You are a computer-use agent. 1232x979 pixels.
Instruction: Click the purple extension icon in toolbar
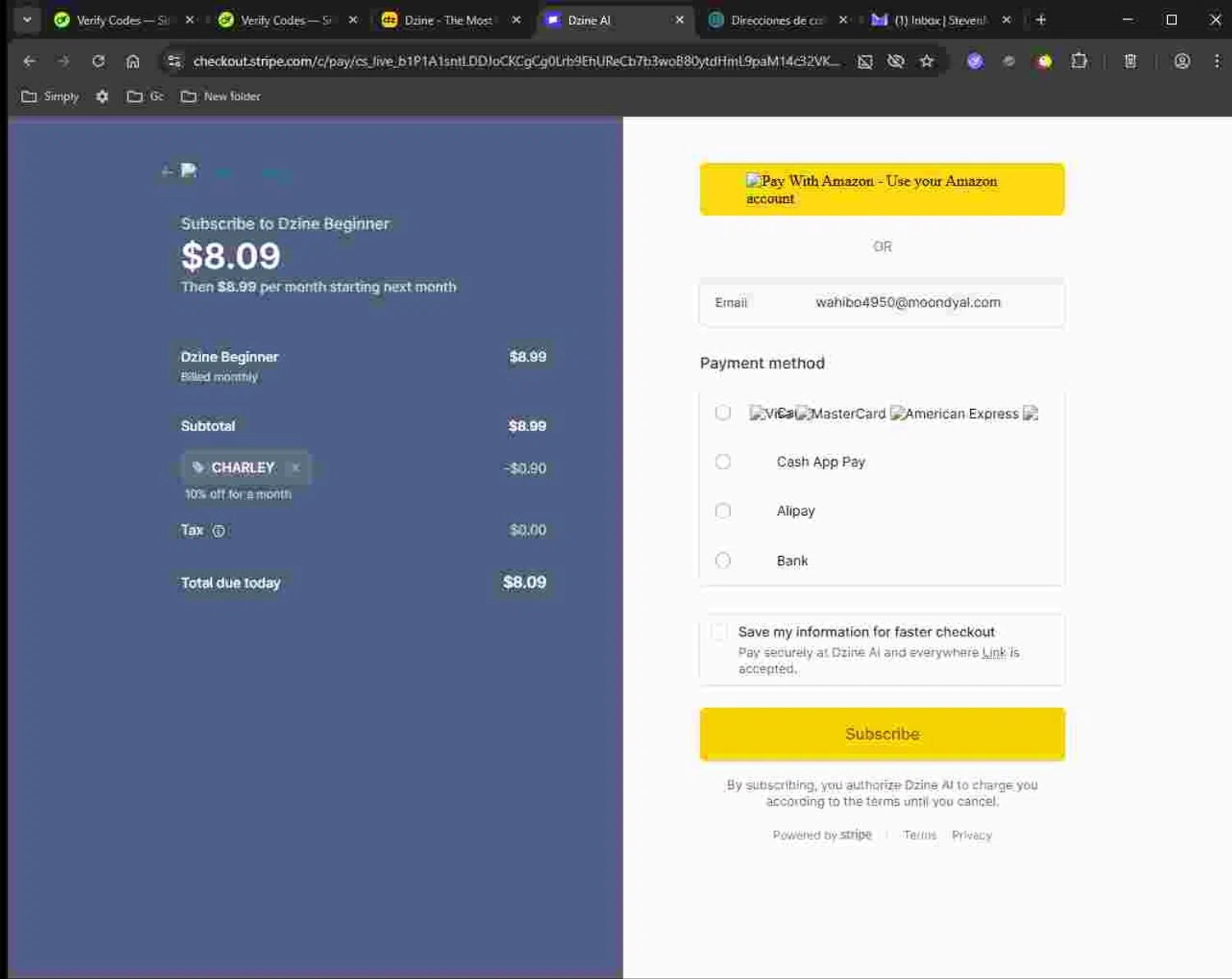tap(975, 61)
